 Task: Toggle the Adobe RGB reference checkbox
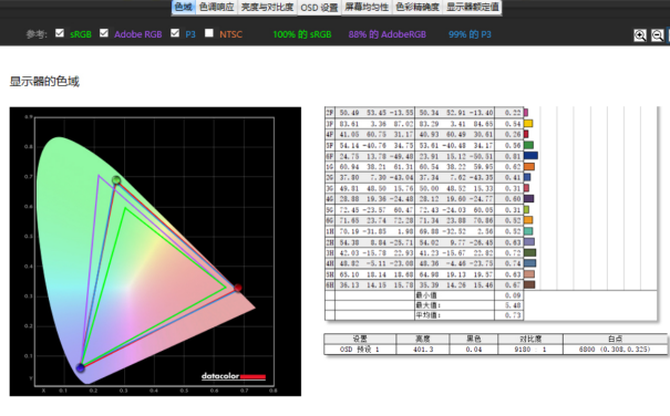[x=105, y=33]
